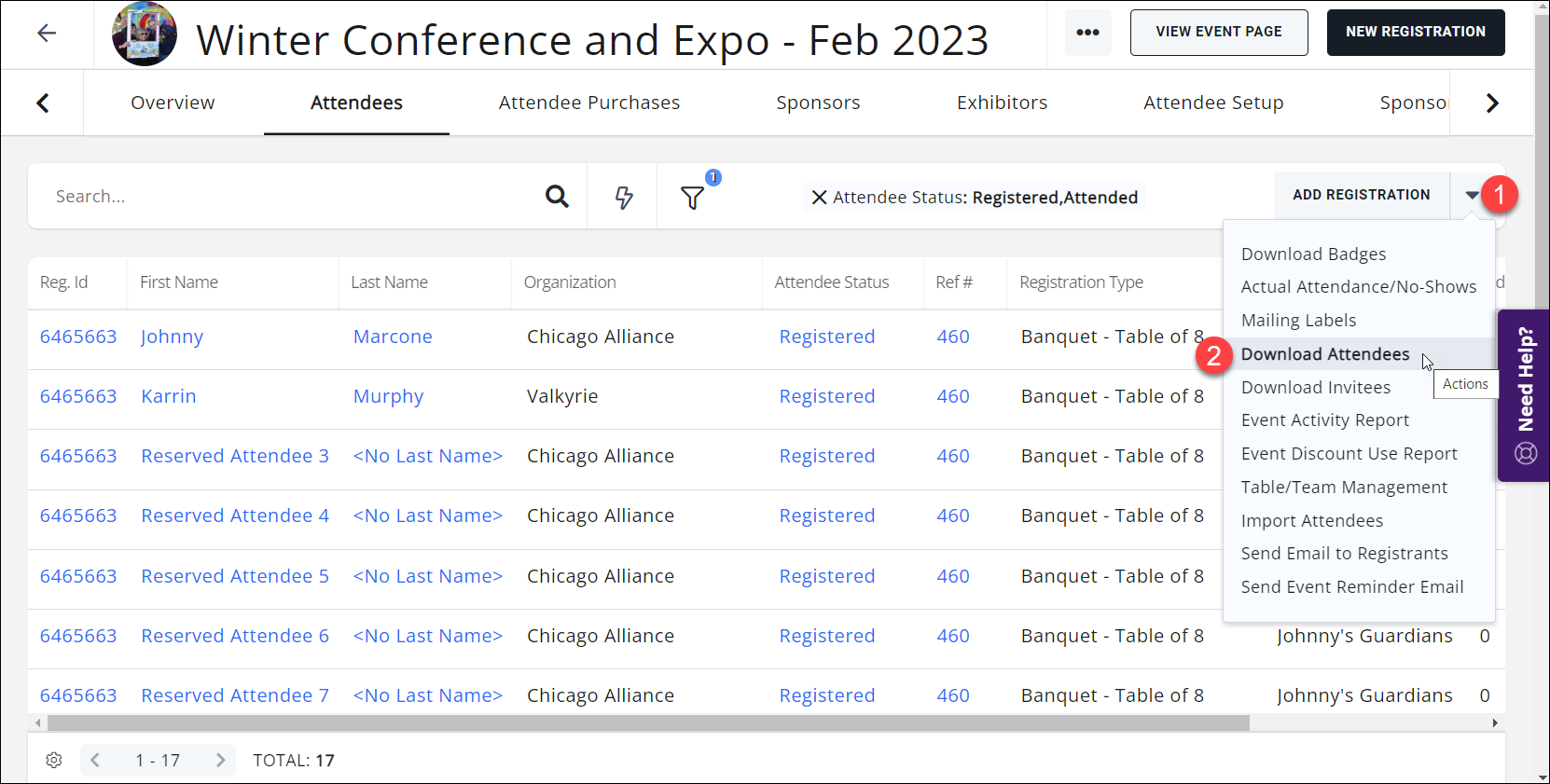The width and height of the screenshot is (1550, 784).
Task: Expand the Add Registration dropdown arrow
Action: coord(1472,195)
